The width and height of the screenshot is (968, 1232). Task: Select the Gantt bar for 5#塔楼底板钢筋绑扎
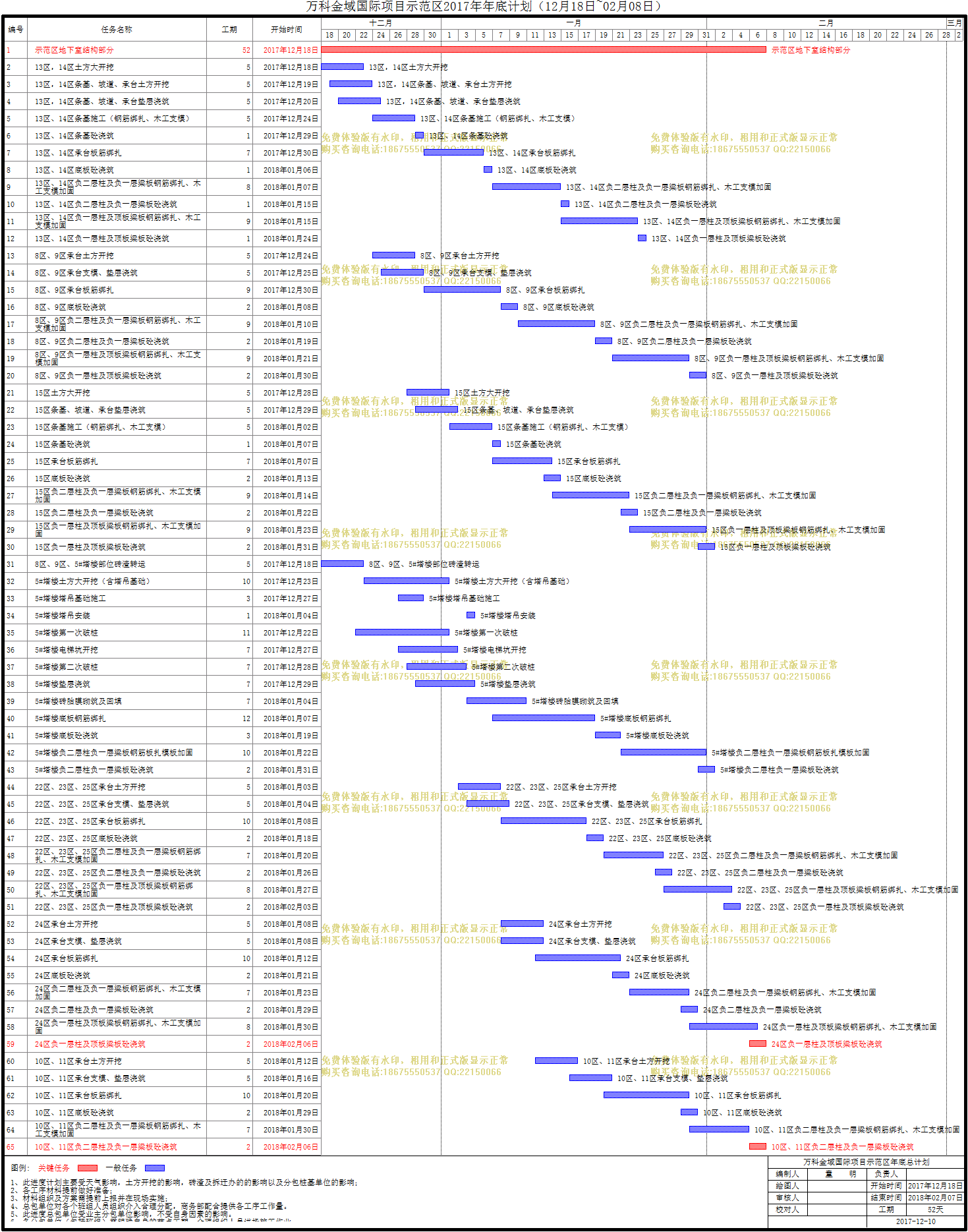coord(544,718)
